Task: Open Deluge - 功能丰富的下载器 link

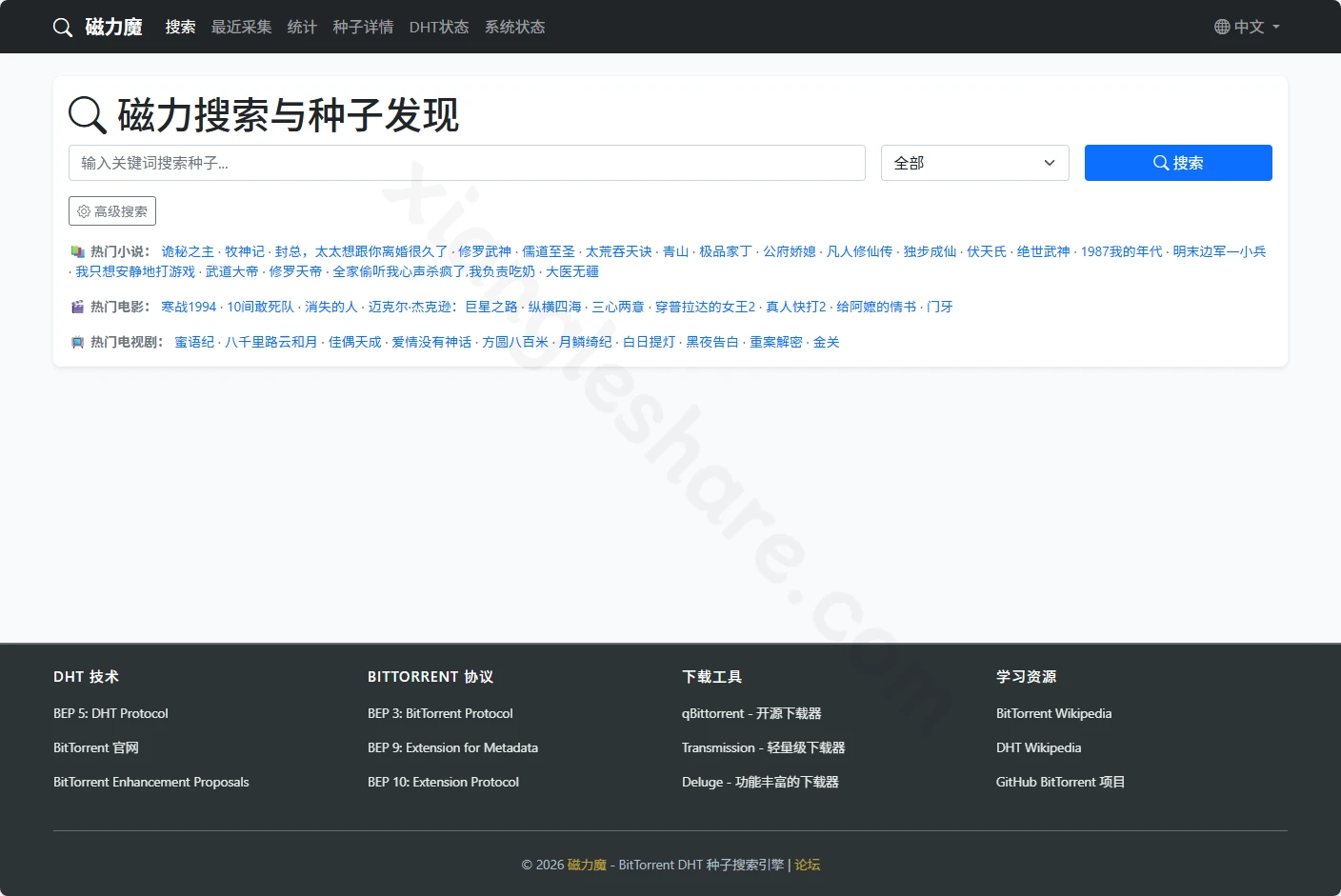Action: point(760,782)
